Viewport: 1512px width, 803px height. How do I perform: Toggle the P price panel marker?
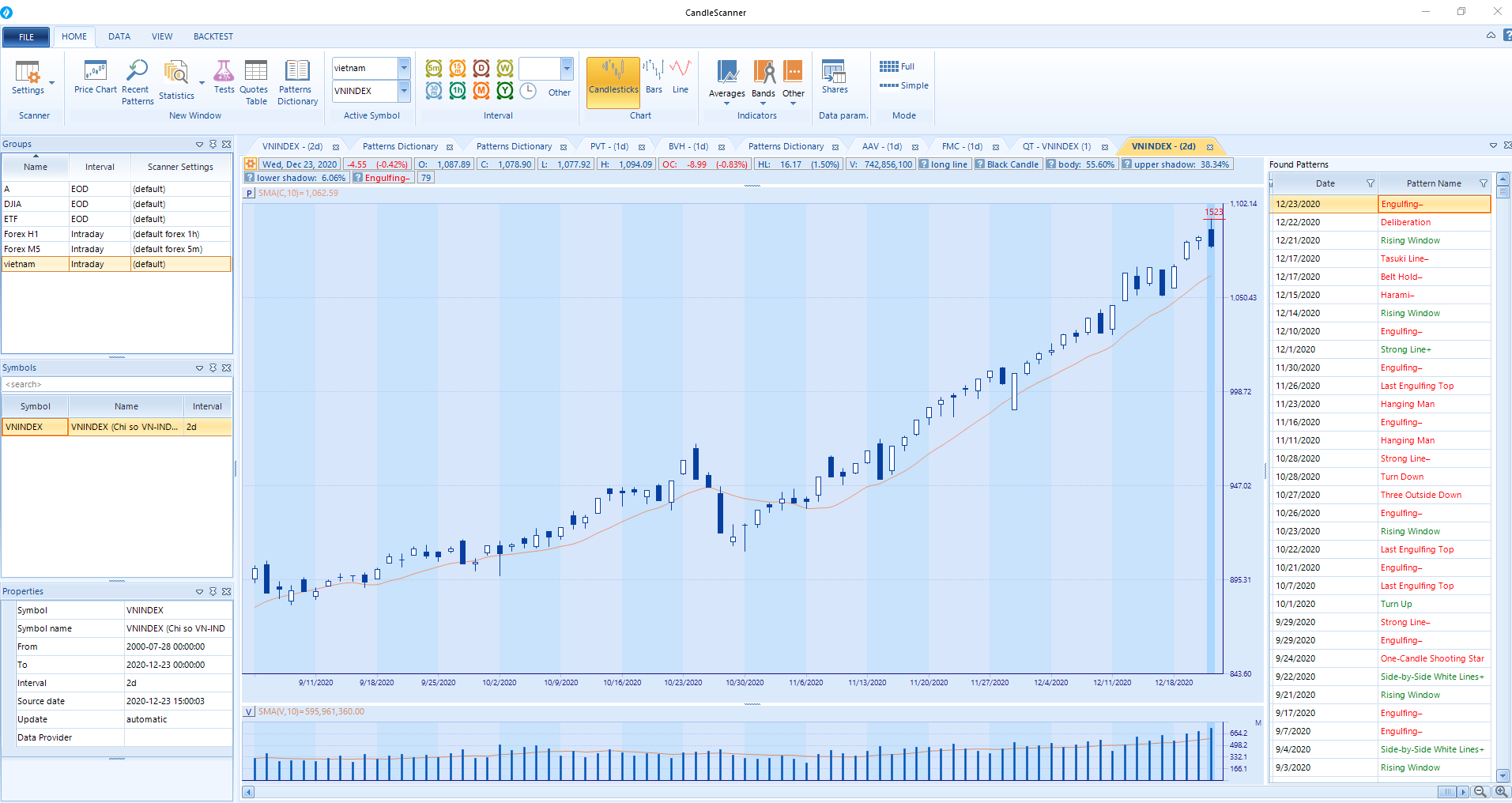(249, 194)
